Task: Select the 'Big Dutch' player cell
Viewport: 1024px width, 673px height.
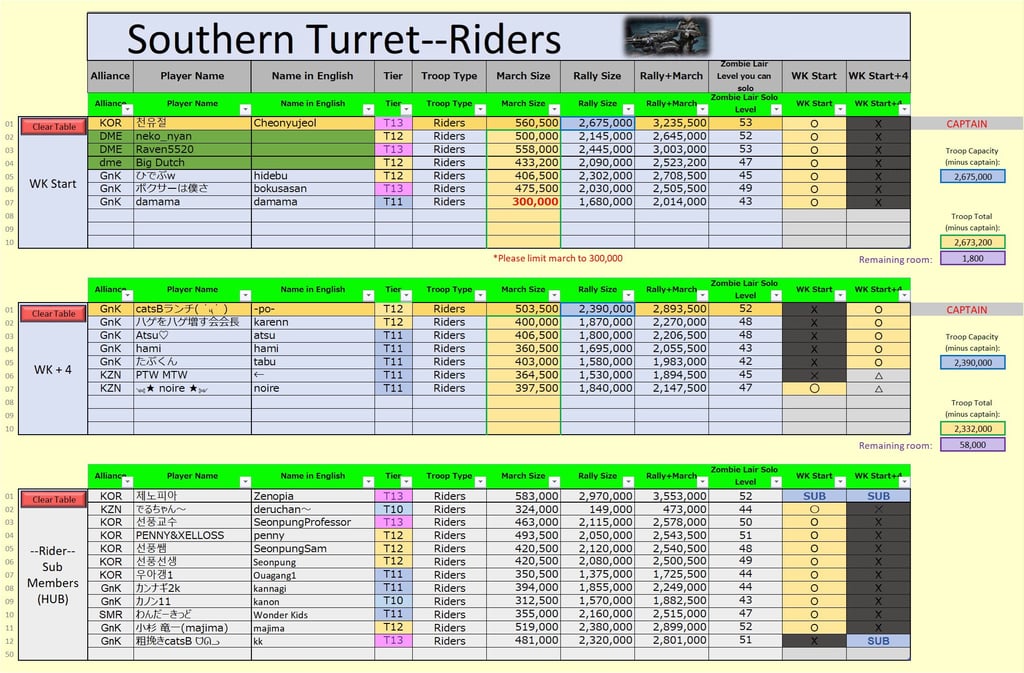Action: tap(192, 163)
